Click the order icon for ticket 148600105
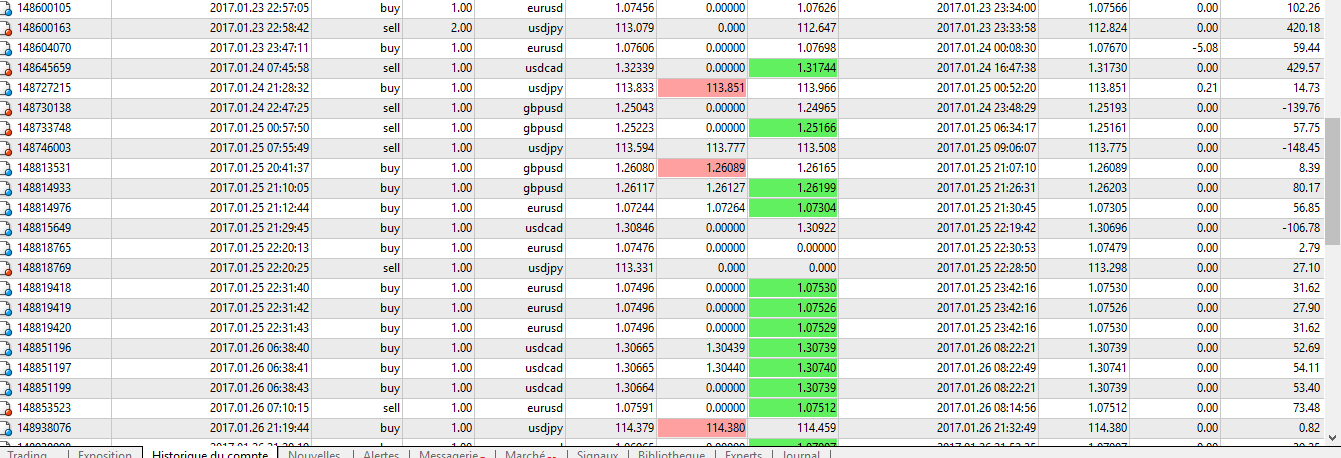The image size is (1341, 458). click(7, 8)
